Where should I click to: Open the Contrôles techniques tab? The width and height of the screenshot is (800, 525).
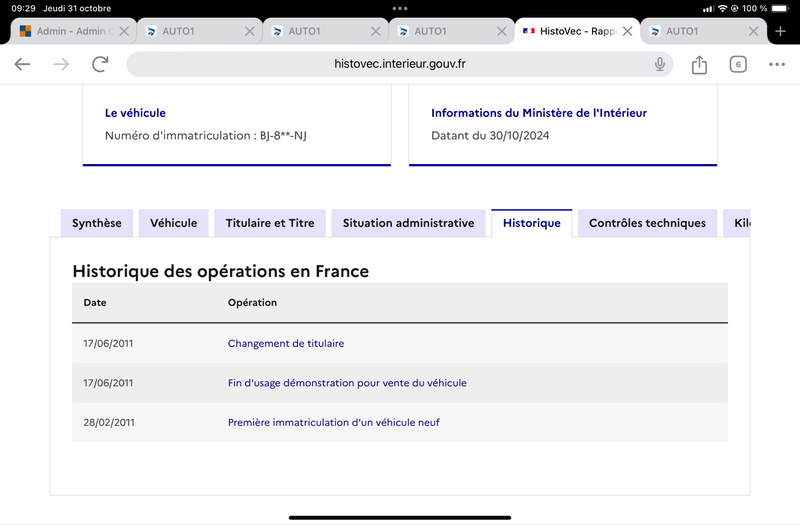click(647, 223)
